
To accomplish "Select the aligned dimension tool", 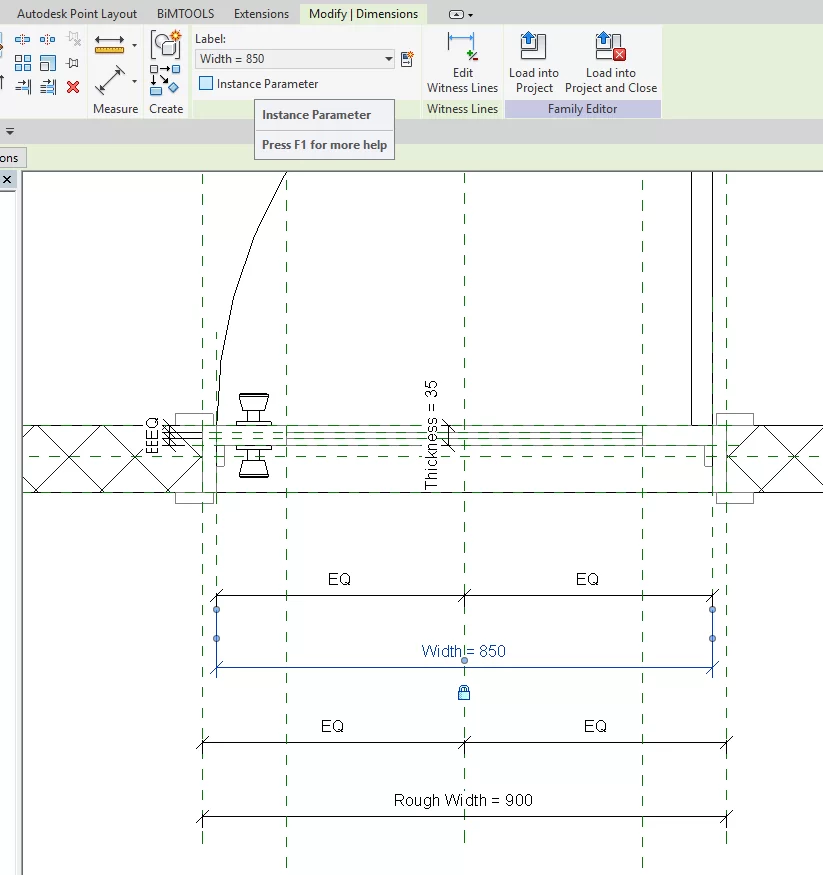I will point(109,79).
